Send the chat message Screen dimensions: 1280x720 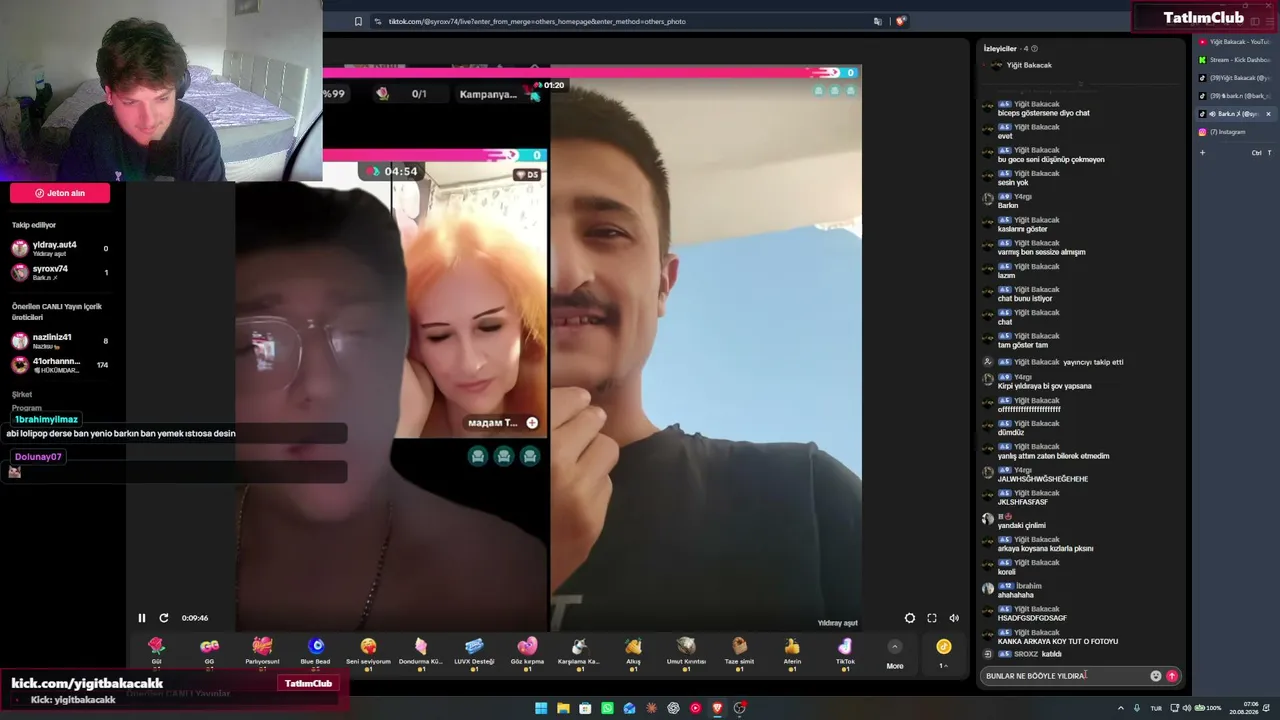(1172, 676)
